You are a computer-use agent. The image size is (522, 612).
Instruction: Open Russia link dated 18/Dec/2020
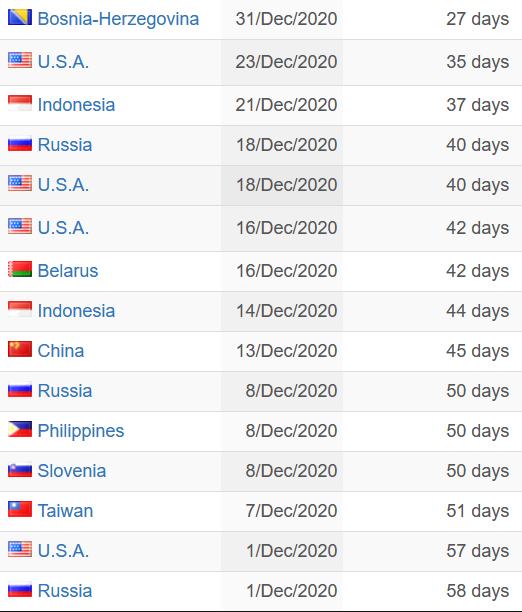pos(65,145)
